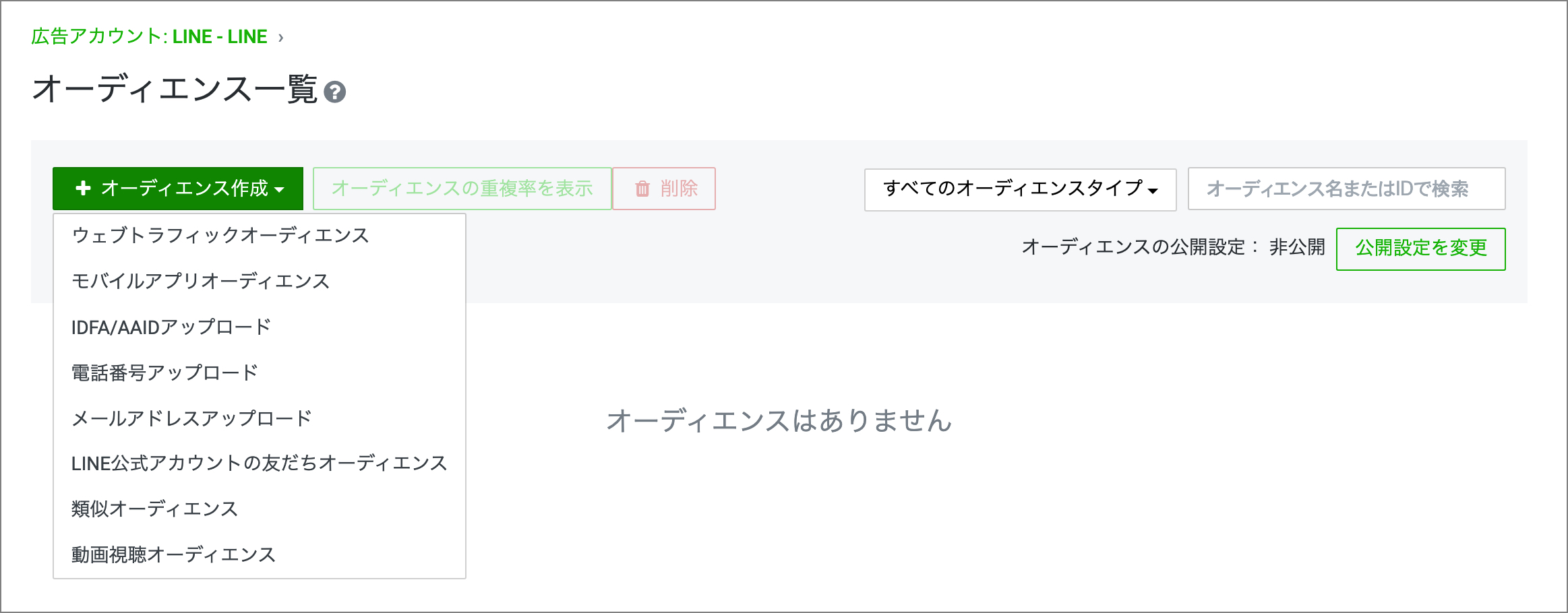
Task: Focus the オーディエンス名またはIDで検索 search field
Action: 1346,189
